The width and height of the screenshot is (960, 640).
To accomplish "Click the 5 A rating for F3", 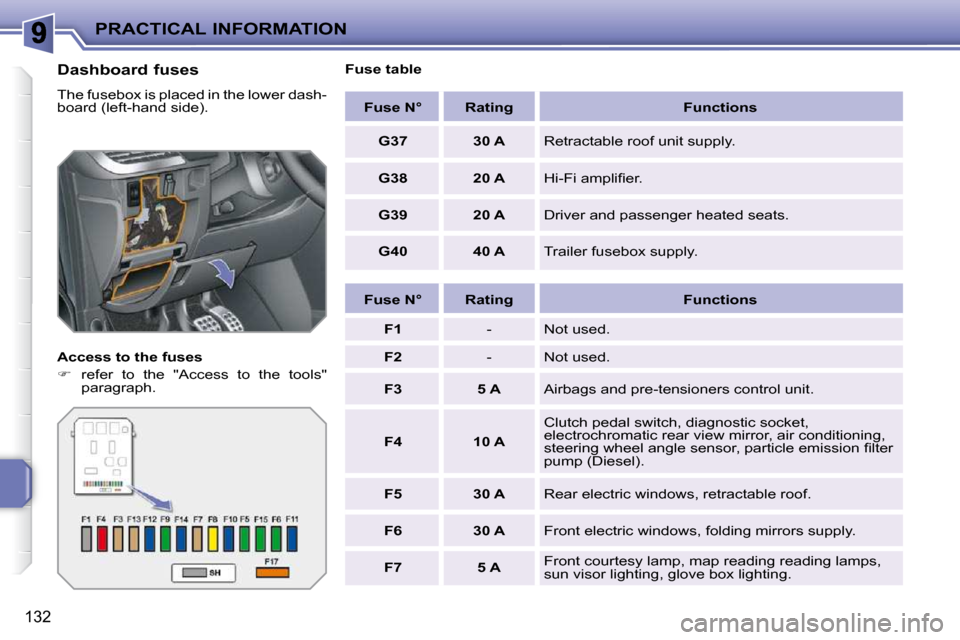I will [x=489, y=389].
